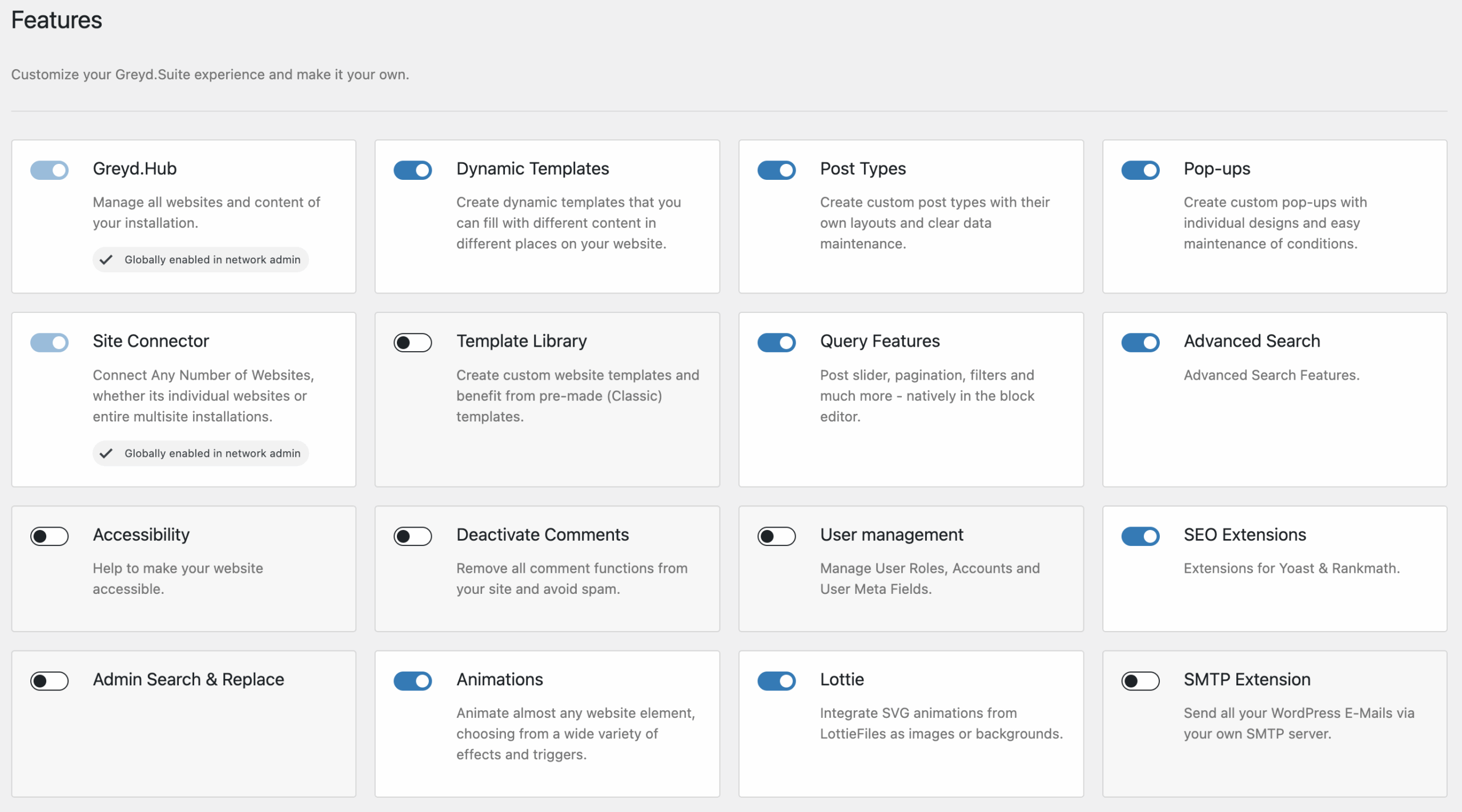Image resolution: width=1462 pixels, height=812 pixels.
Task: Disable the Pop-ups feature toggle
Action: coord(1140,170)
